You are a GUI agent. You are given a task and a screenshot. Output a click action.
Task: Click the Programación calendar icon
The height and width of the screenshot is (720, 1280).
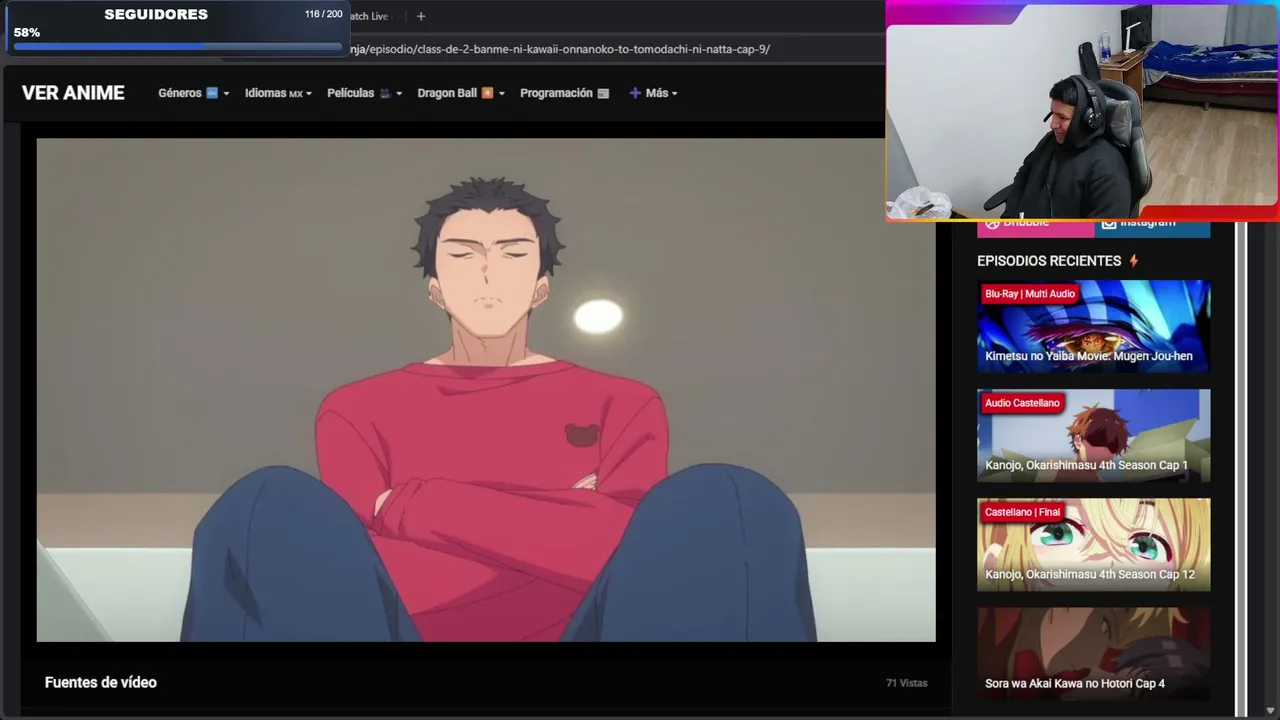pos(603,93)
